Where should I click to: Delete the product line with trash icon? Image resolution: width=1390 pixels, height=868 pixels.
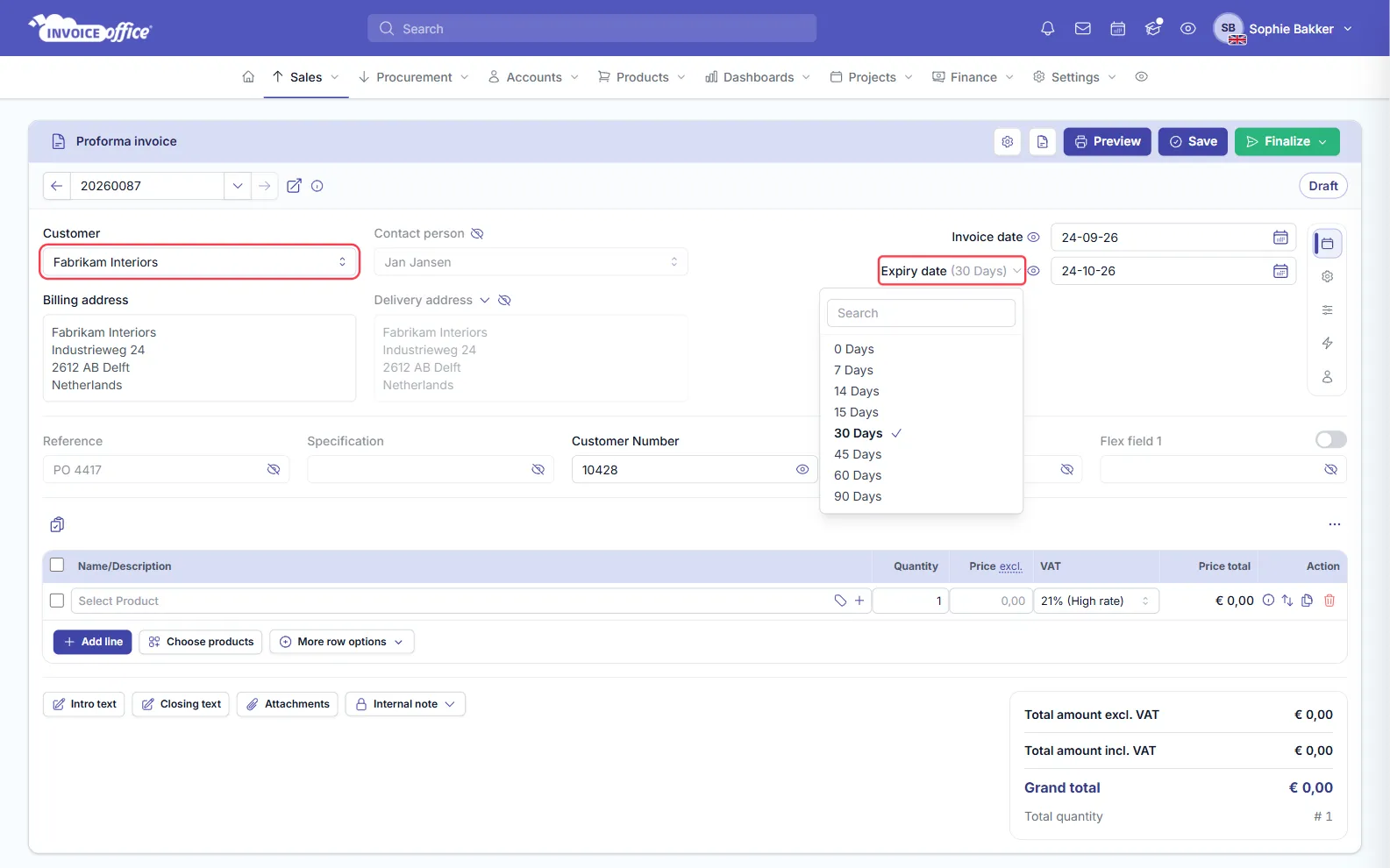point(1329,601)
